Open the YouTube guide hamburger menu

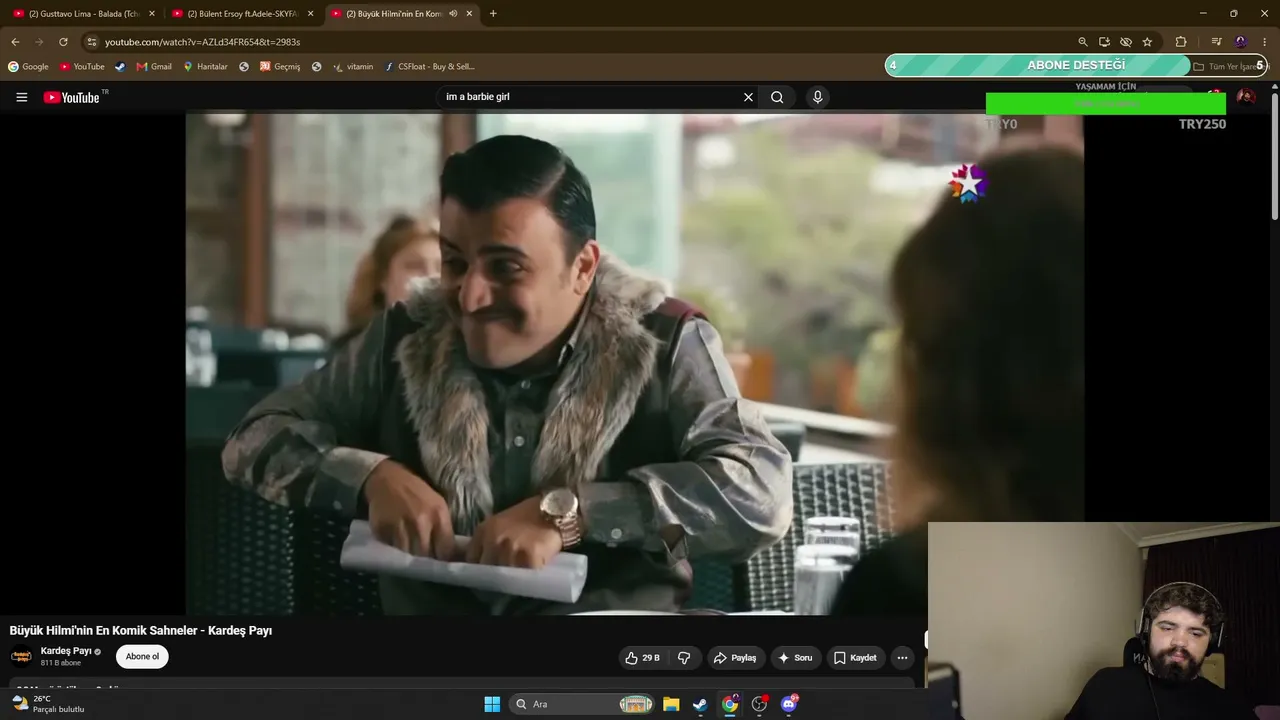(21, 97)
